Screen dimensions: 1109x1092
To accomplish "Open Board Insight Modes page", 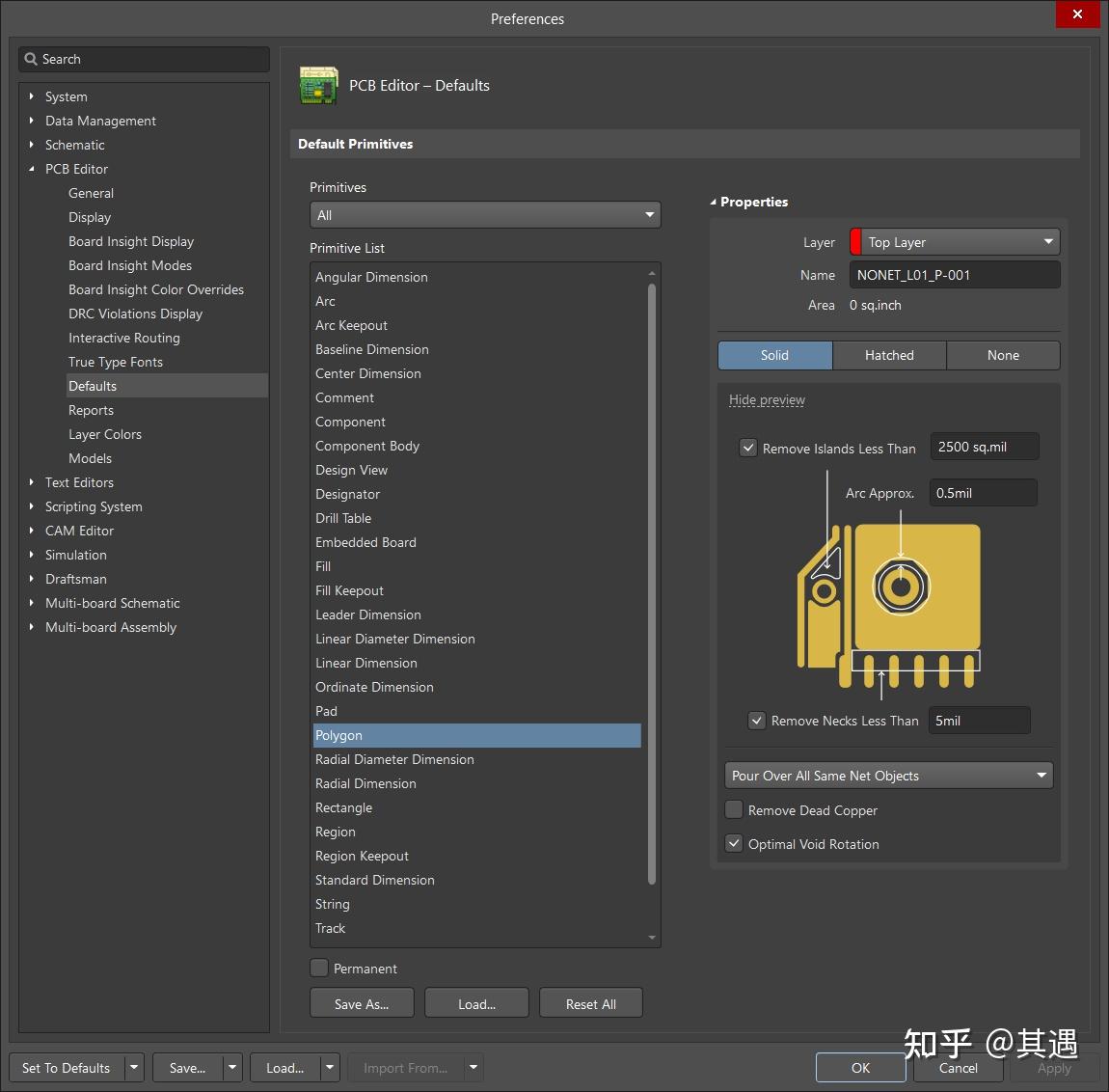I will pyautogui.click(x=130, y=264).
